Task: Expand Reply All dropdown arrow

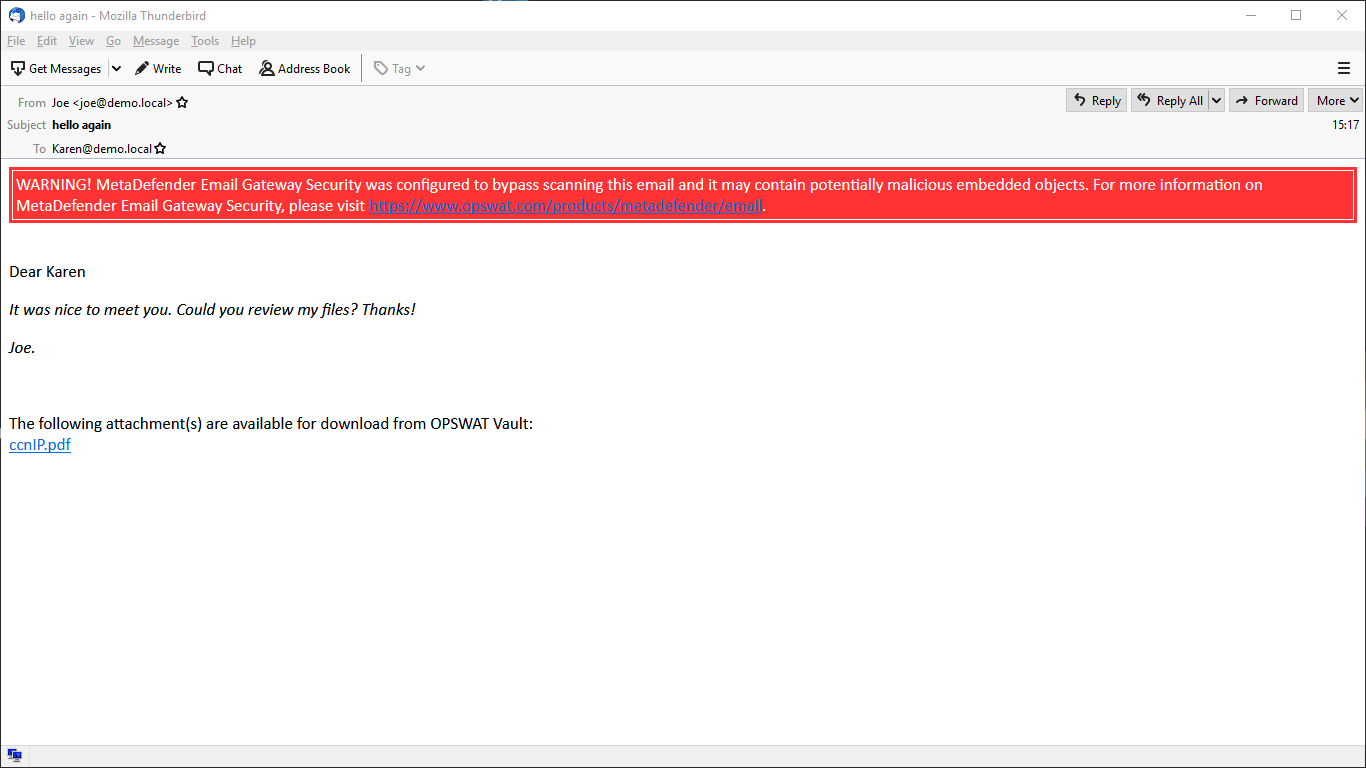Action: pyautogui.click(x=1216, y=100)
